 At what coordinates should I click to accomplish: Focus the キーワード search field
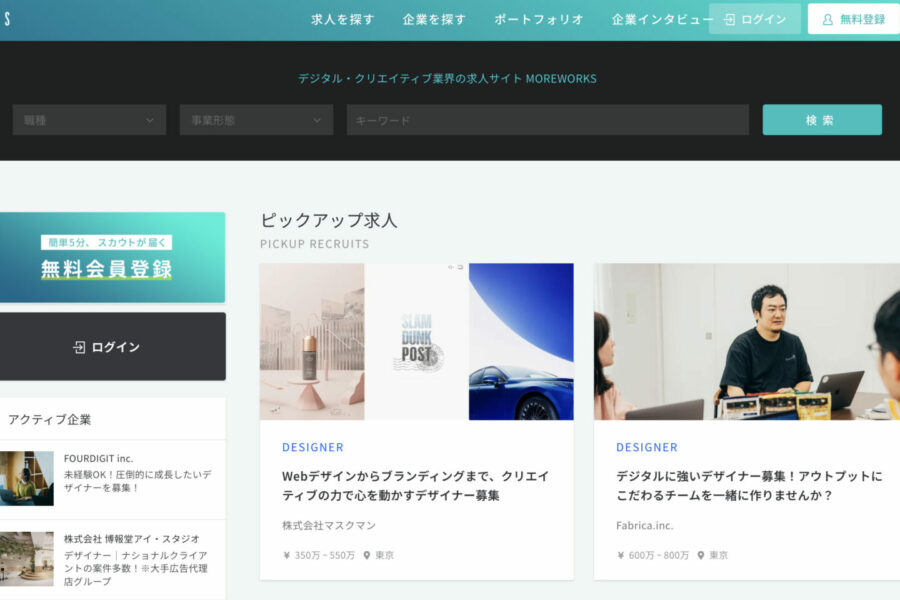pos(547,120)
